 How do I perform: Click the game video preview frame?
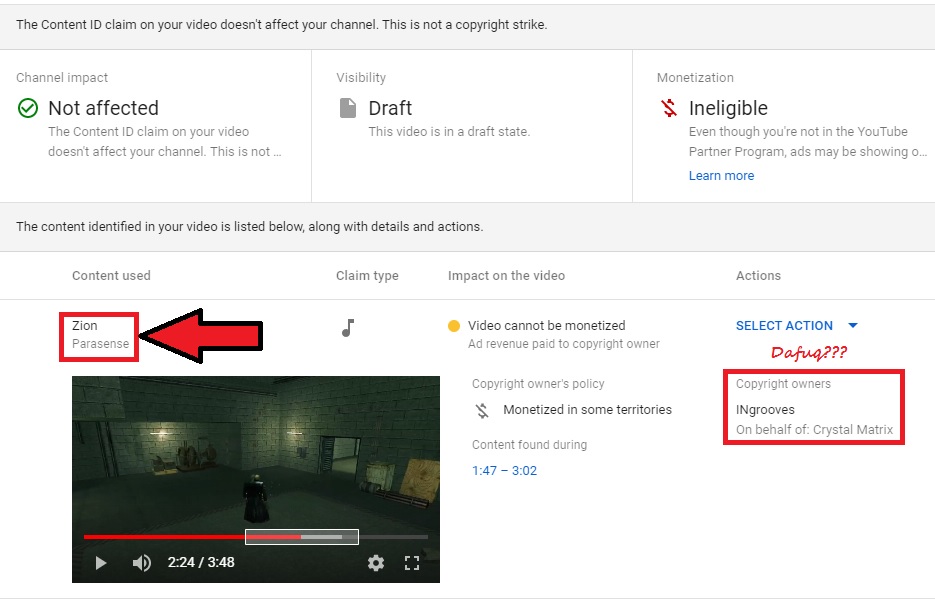pyautogui.click(x=255, y=450)
